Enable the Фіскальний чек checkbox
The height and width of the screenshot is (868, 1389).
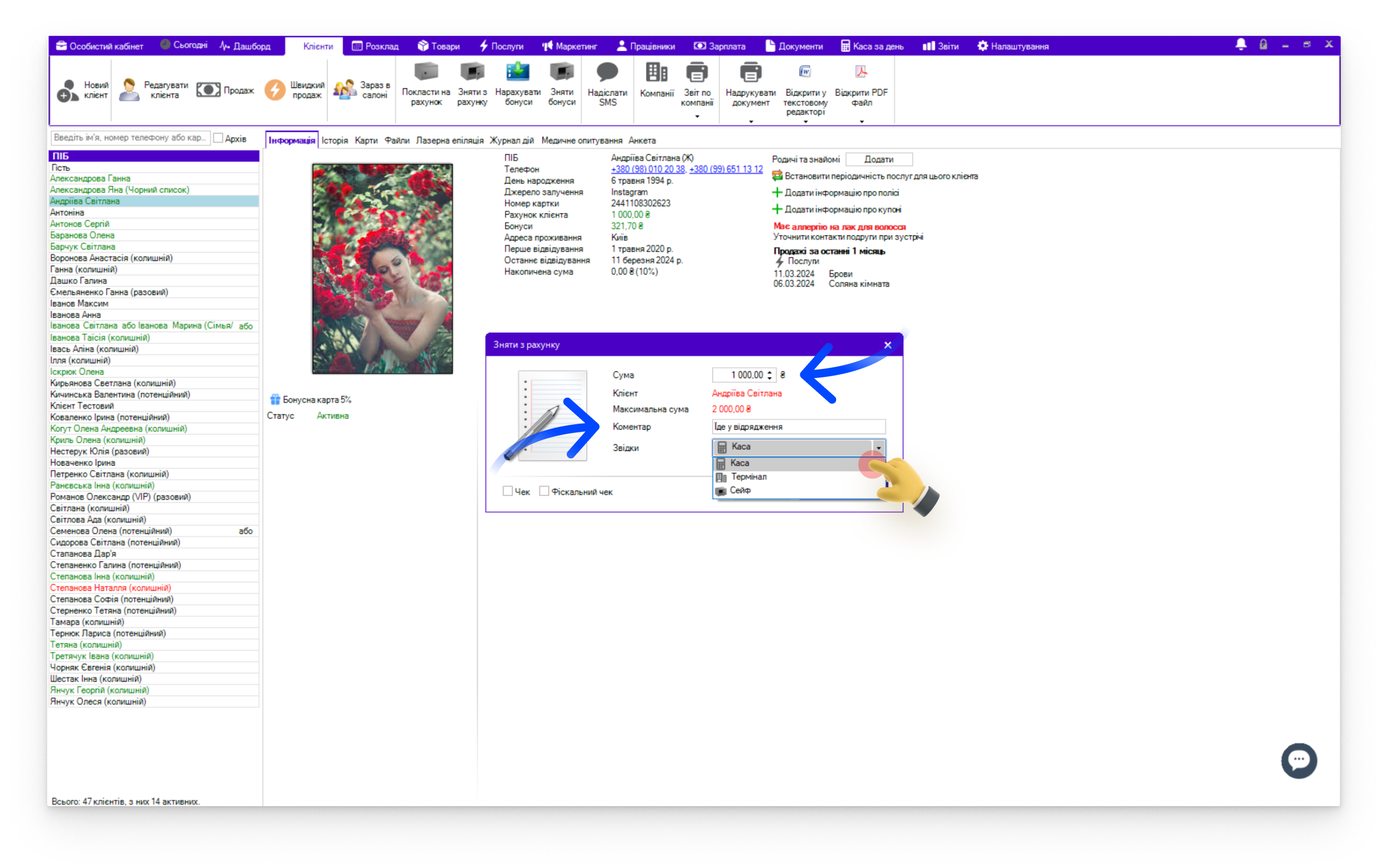point(544,491)
